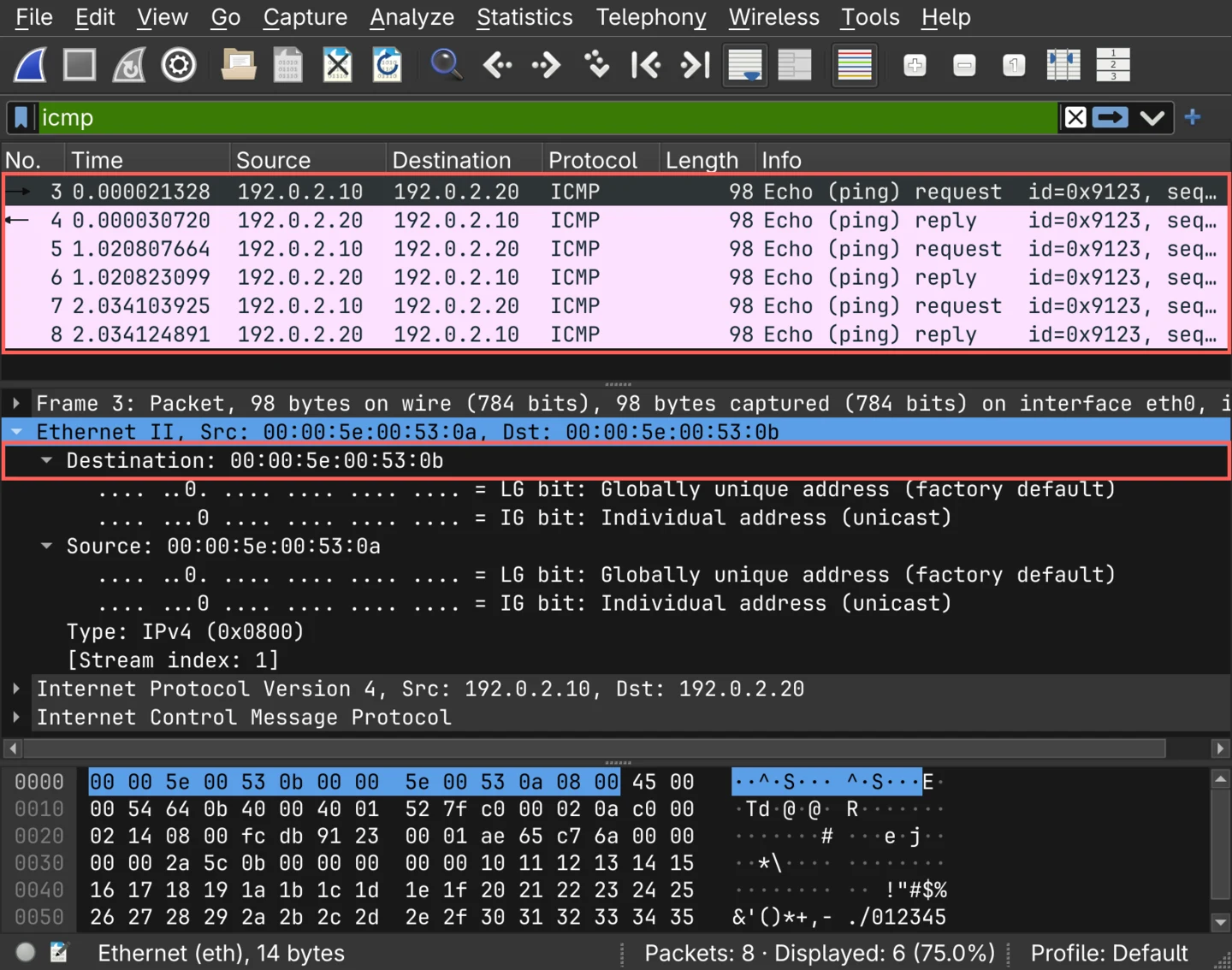
Task: Click the icmp display filter field
Action: tap(548, 117)
